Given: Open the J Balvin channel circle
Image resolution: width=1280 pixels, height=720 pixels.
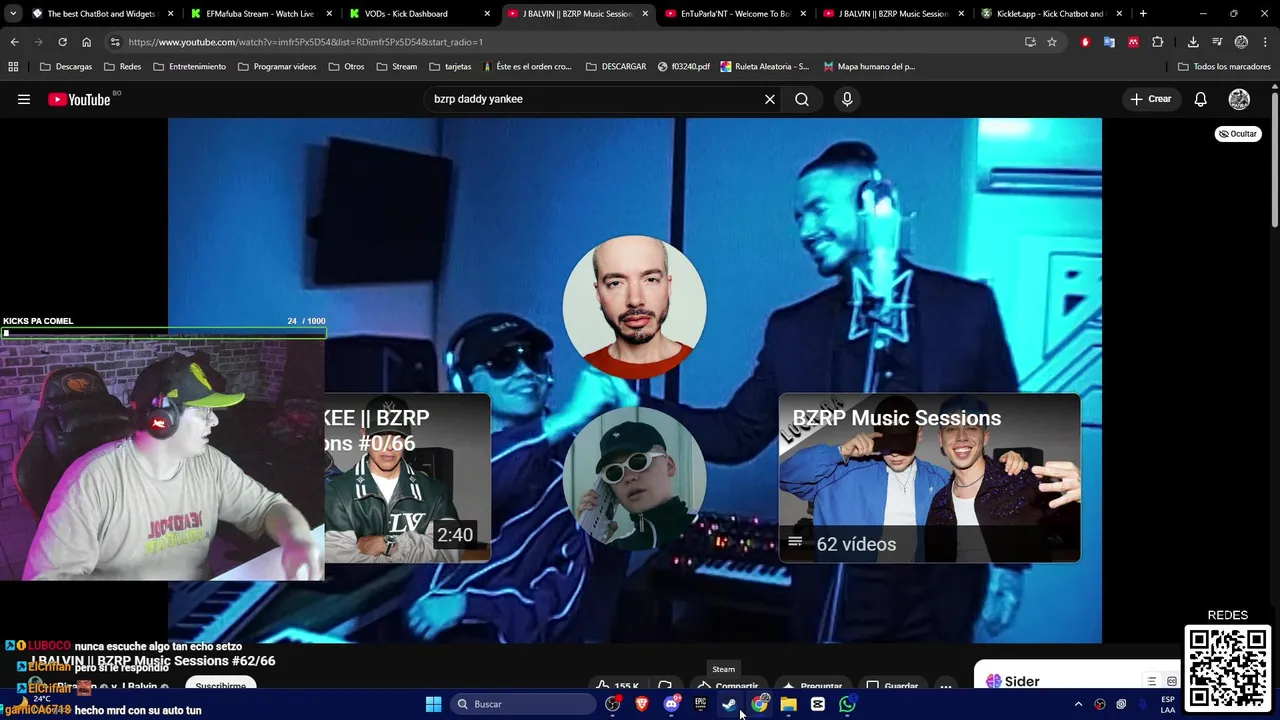Looking at the screenshot, I should point(634,307).
